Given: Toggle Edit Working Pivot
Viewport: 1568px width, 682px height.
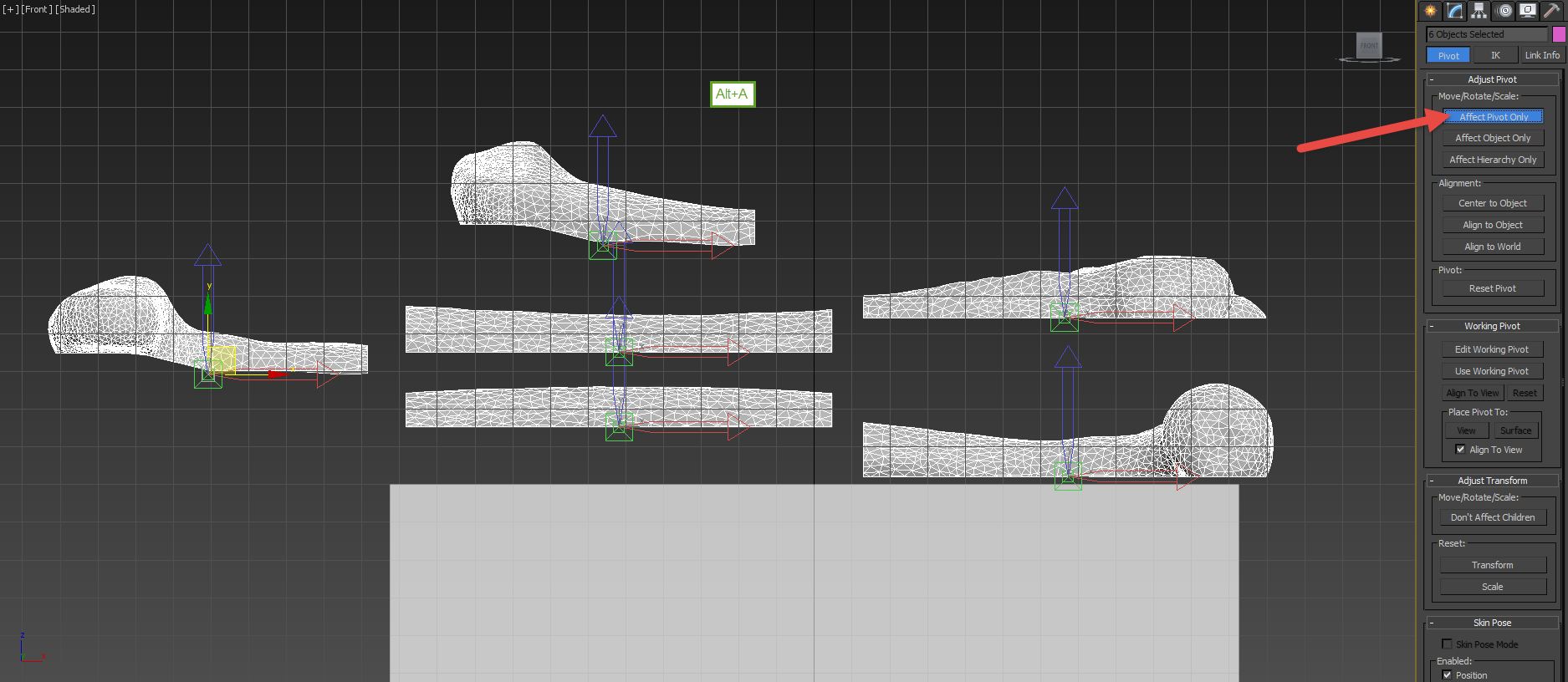Looking at the screenshot, I should point(1493,349).
